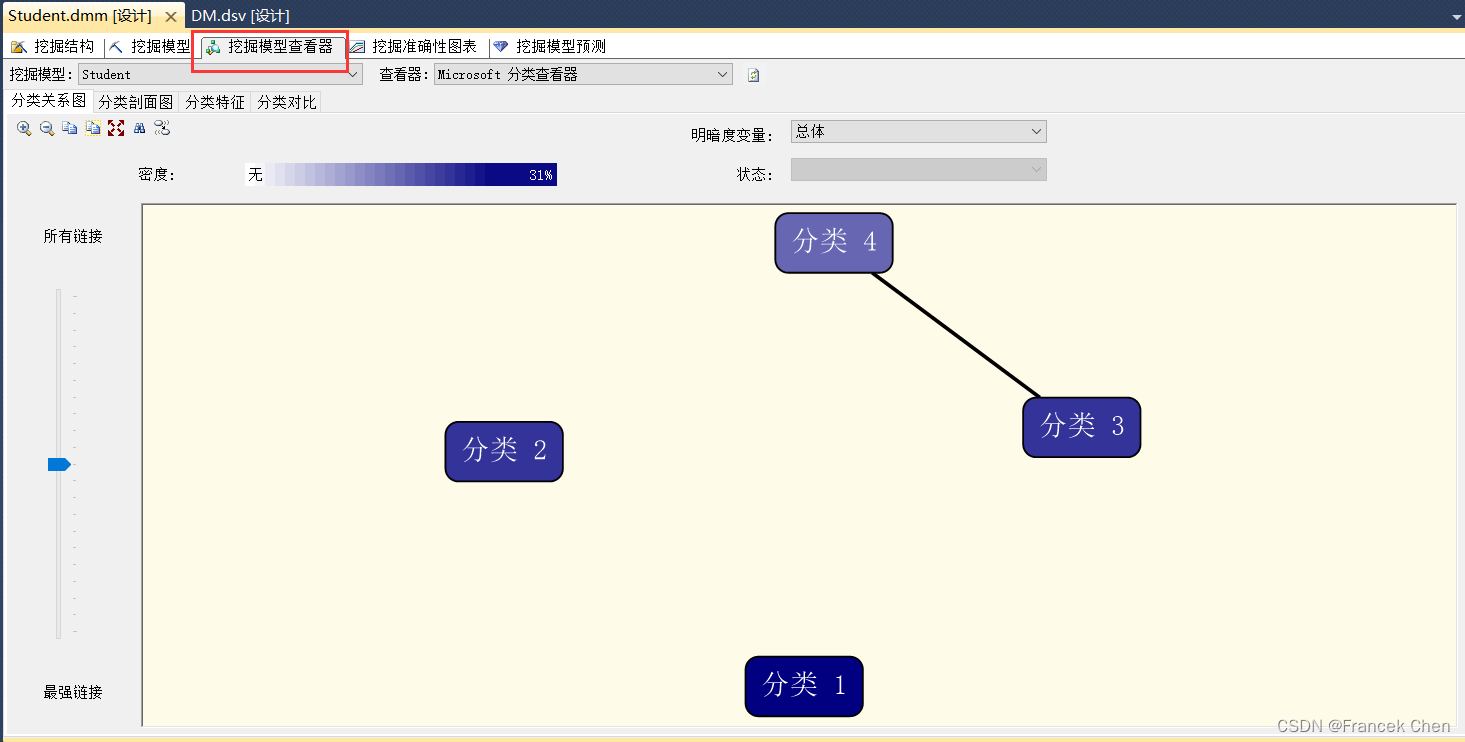Viewport: 1465px width, 742px height.
Task: Switch to the 分类剖面图 sub-tab
Action: click(x=136, y=102)
